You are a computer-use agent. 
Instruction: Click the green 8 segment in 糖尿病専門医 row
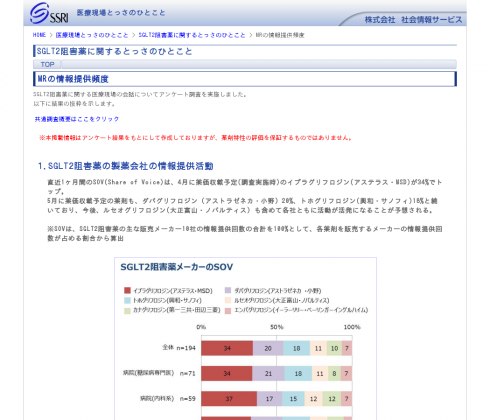[334, 373]
